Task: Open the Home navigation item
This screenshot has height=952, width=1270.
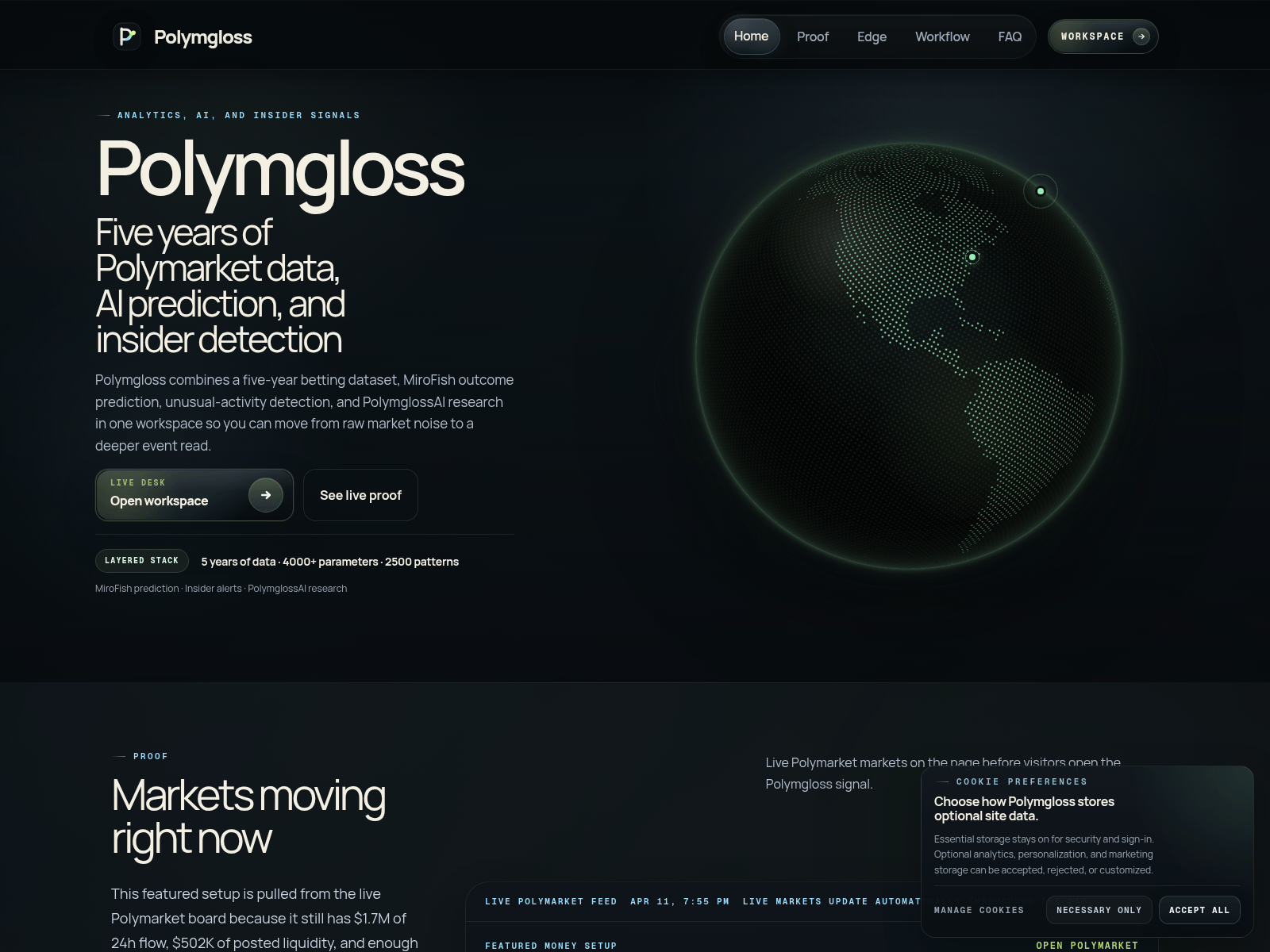Action: (x=751, y=36)
